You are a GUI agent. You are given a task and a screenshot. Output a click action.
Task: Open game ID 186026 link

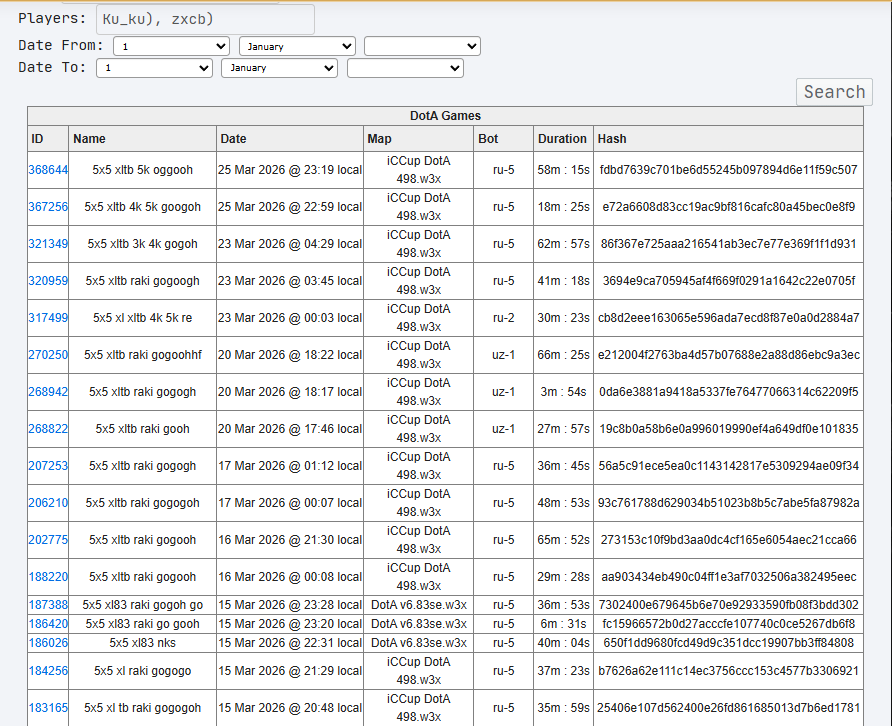pyautogui.click(x=48, y=643)
